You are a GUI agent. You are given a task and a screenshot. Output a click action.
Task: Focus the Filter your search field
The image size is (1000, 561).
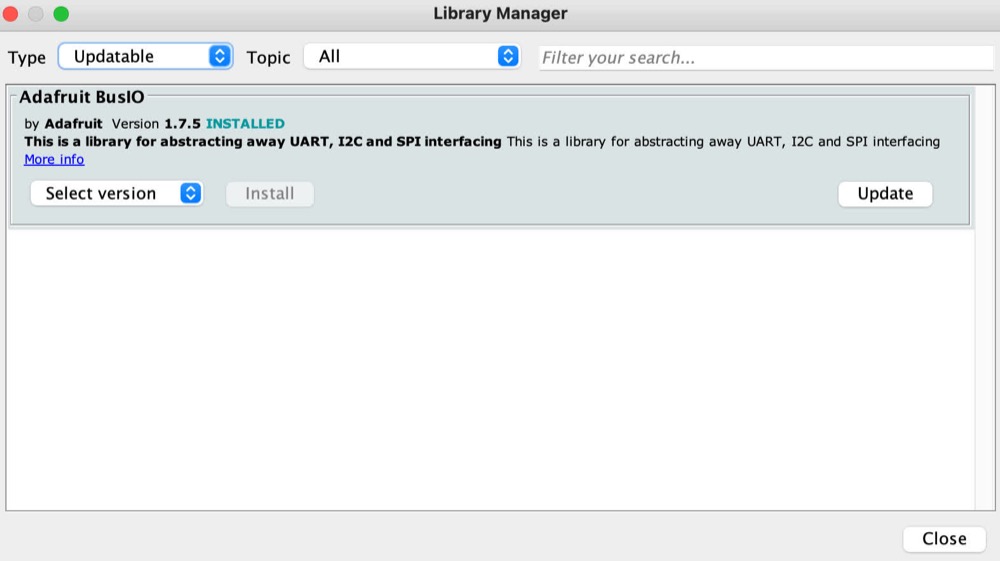pyautogui.click(x=765, y=58)
